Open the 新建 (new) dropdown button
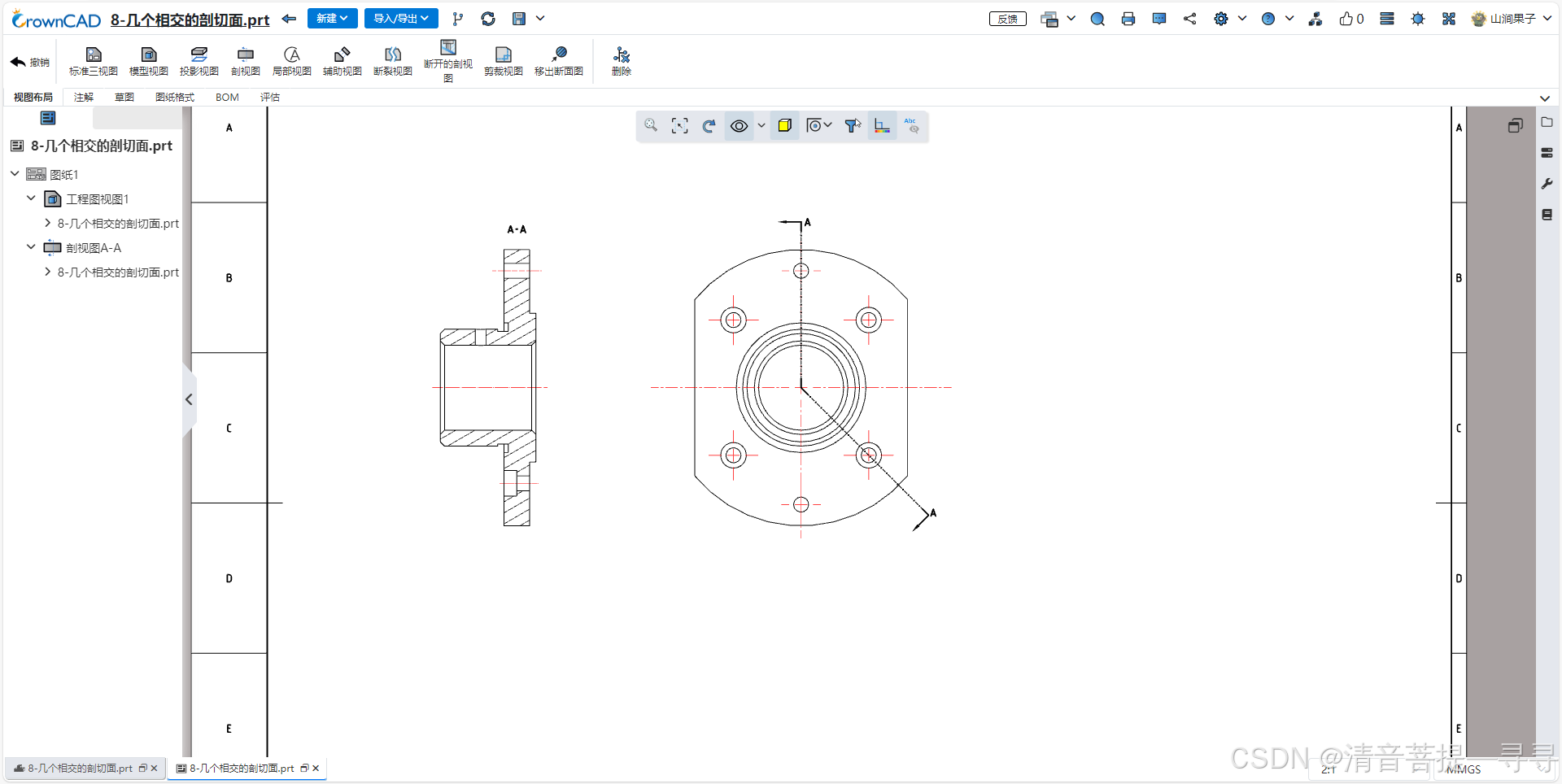The width and height of the screenshot is (1562, 784). point(333,19)
